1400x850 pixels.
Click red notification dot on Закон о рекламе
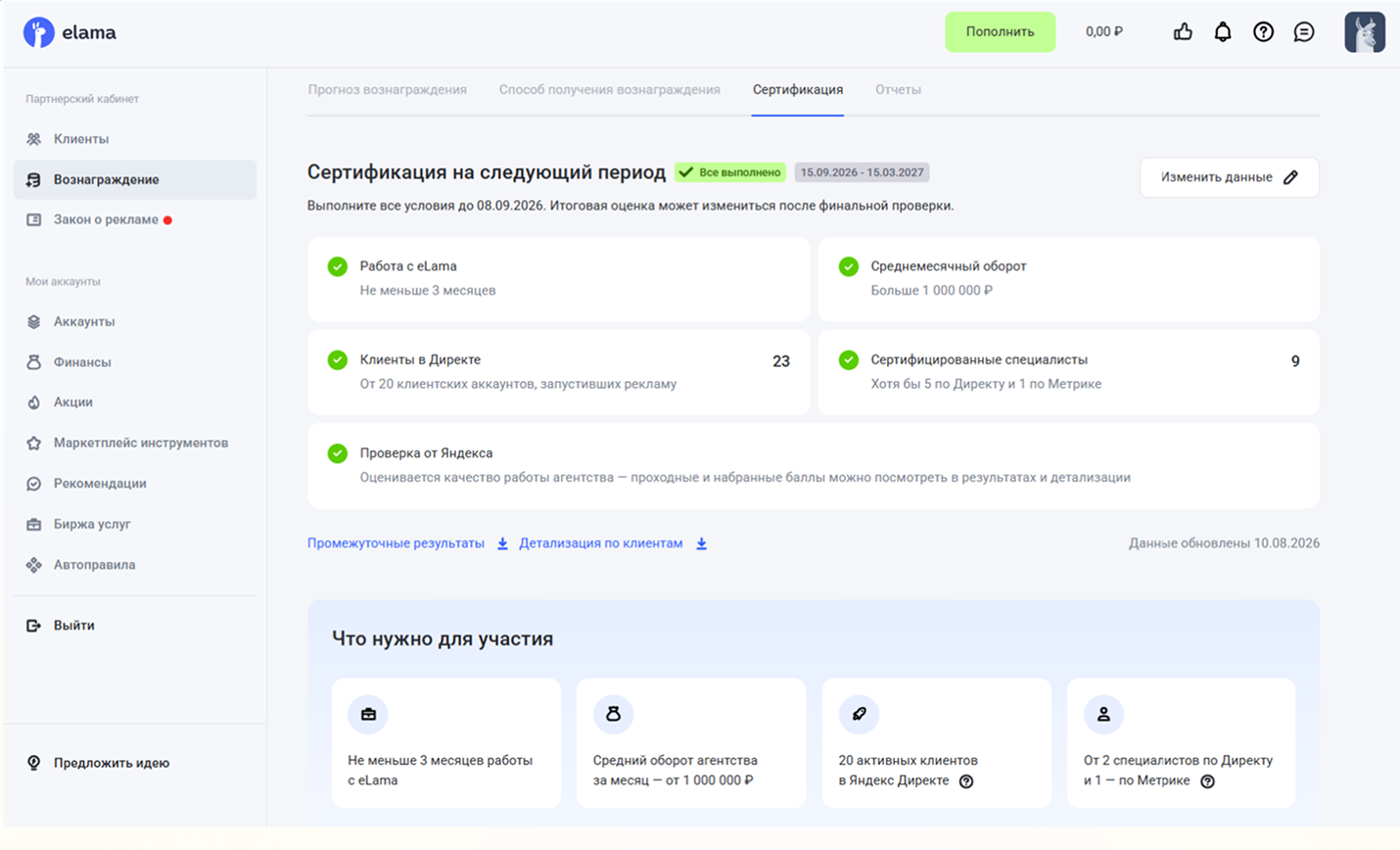pos(168,220)
